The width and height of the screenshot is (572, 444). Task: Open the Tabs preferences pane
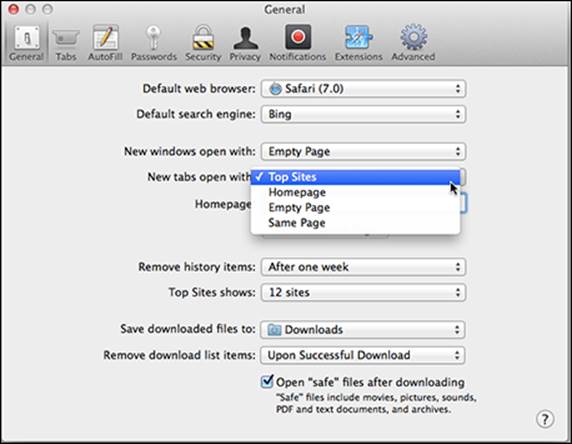[x=66, y=43]
